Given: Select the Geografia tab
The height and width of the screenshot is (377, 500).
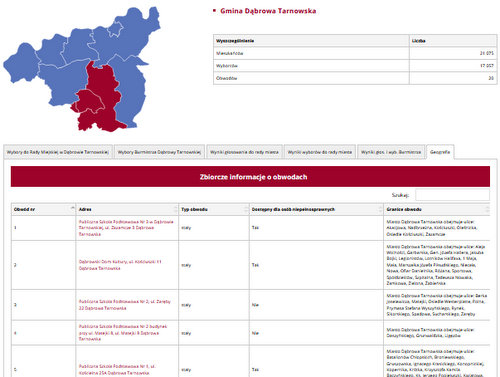Looking at the screenshot, I should (x=440, y=152).
